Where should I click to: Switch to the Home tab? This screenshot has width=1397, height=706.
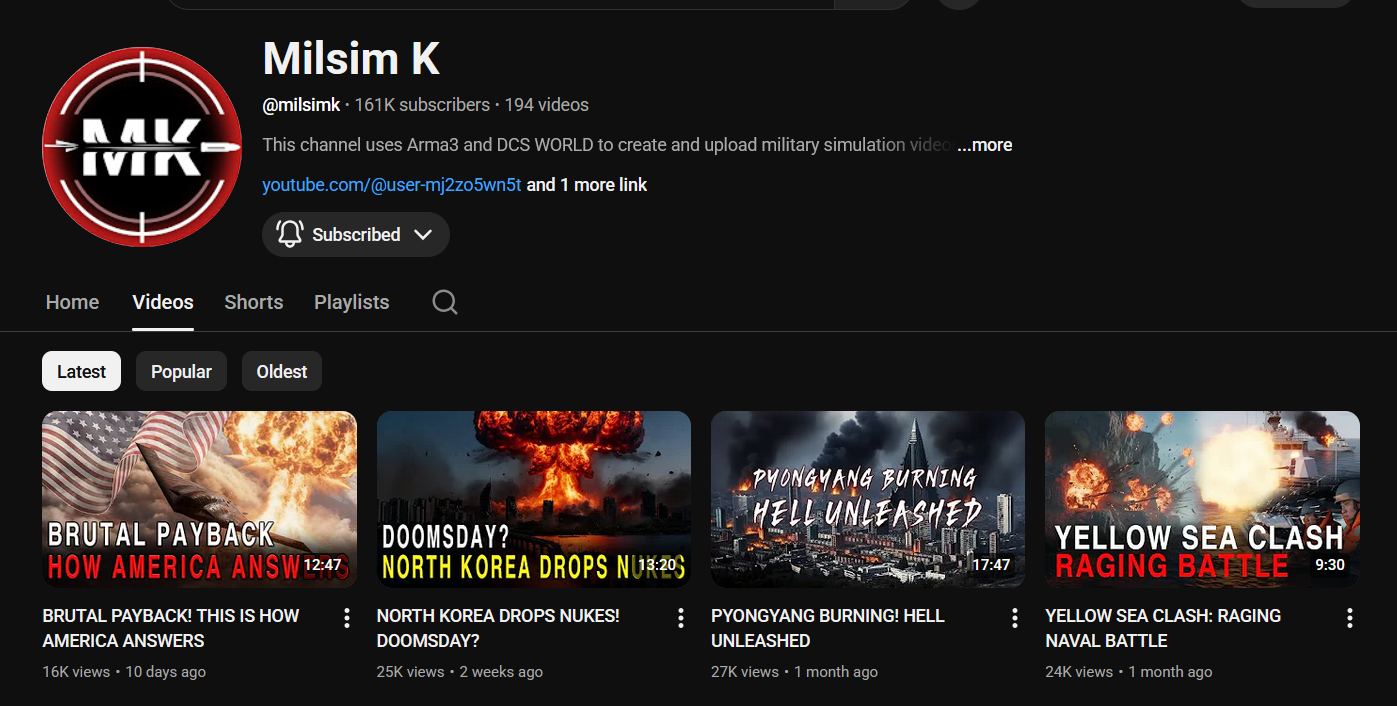pyautogui.click(x=72, y=302)
